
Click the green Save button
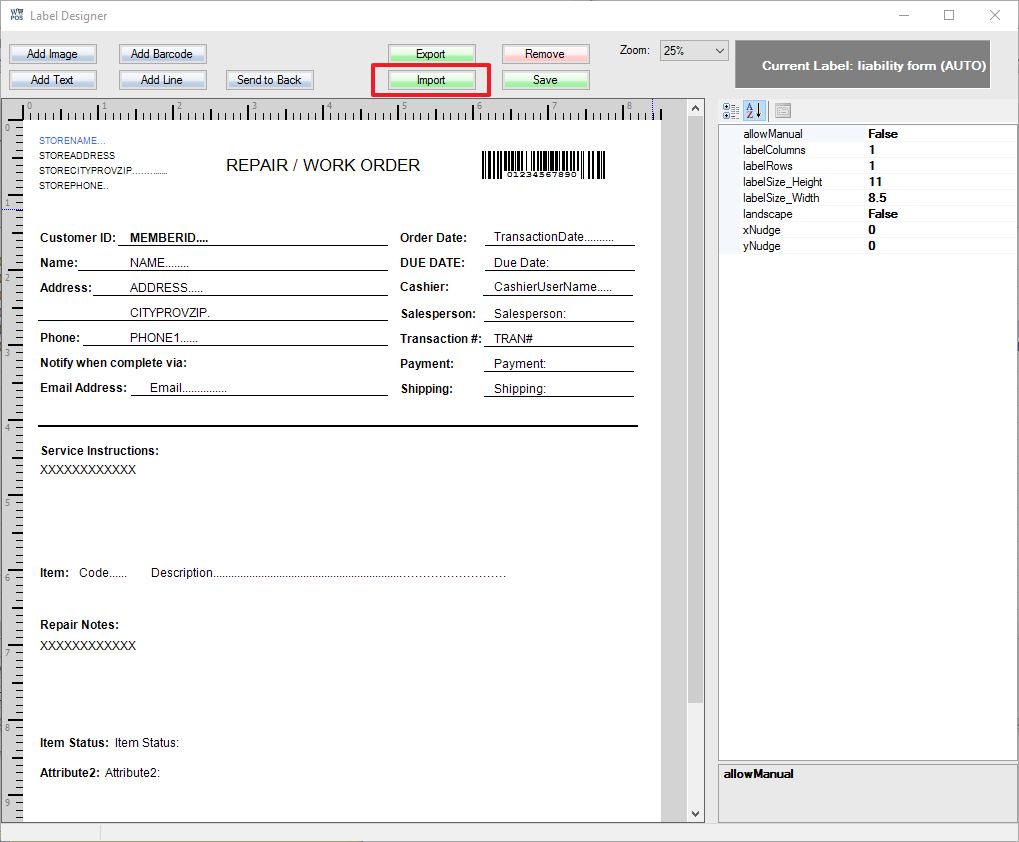[545, 80]
